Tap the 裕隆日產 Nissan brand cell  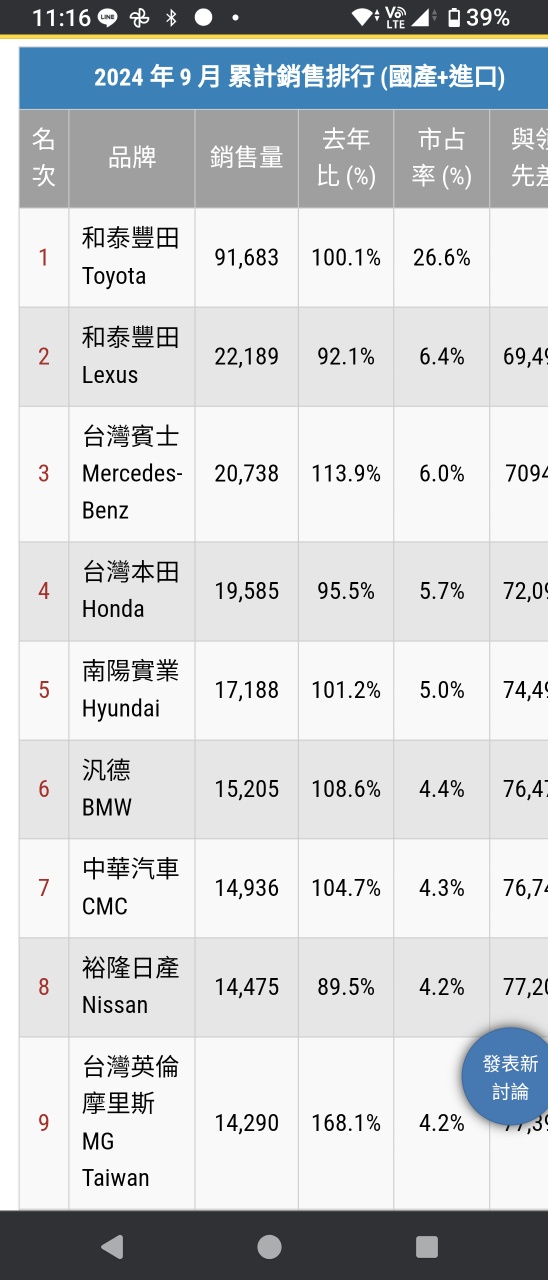[x=132, y=987]
